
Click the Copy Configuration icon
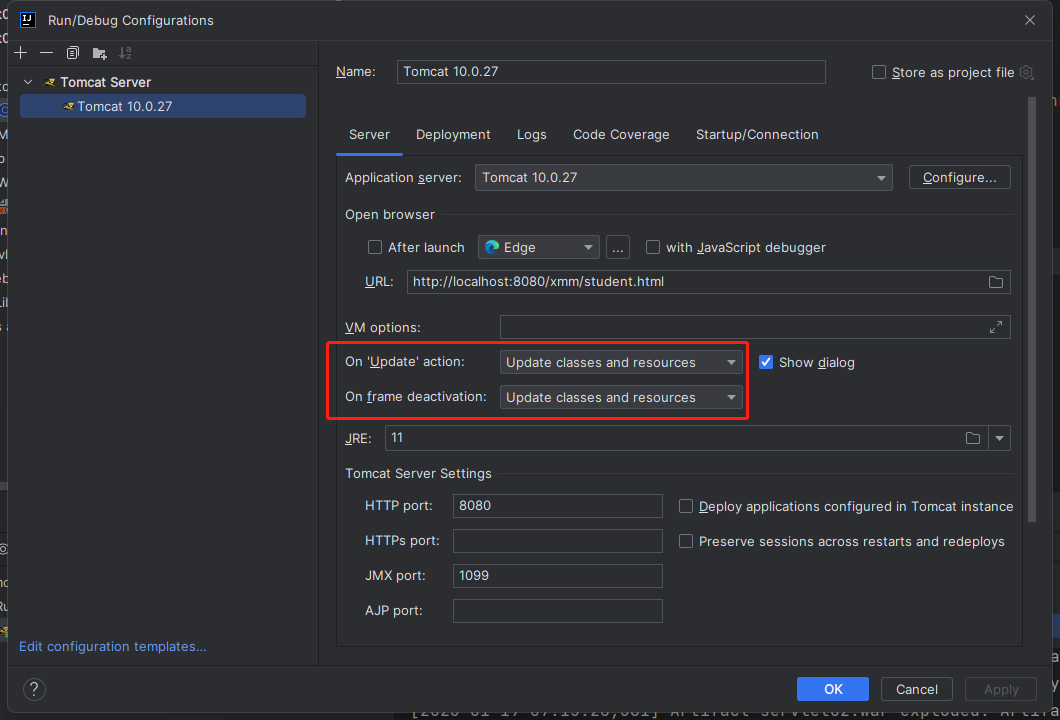click(73, 53)
